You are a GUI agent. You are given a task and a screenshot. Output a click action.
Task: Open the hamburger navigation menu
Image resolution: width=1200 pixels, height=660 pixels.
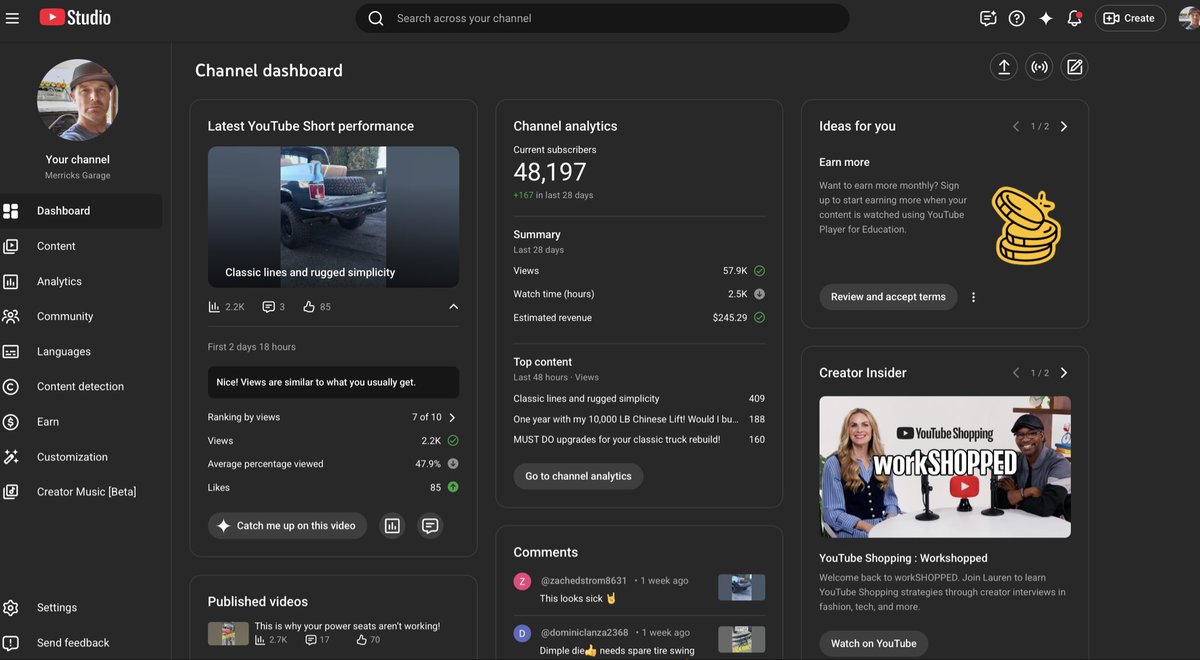tap(12, 18)
